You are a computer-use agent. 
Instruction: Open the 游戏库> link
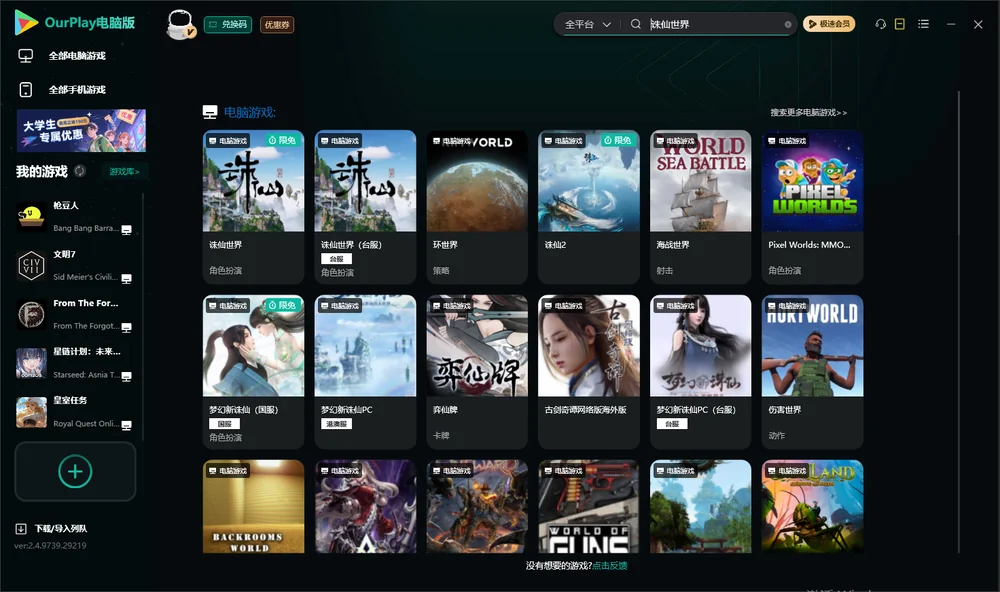[x=124, y=172]
